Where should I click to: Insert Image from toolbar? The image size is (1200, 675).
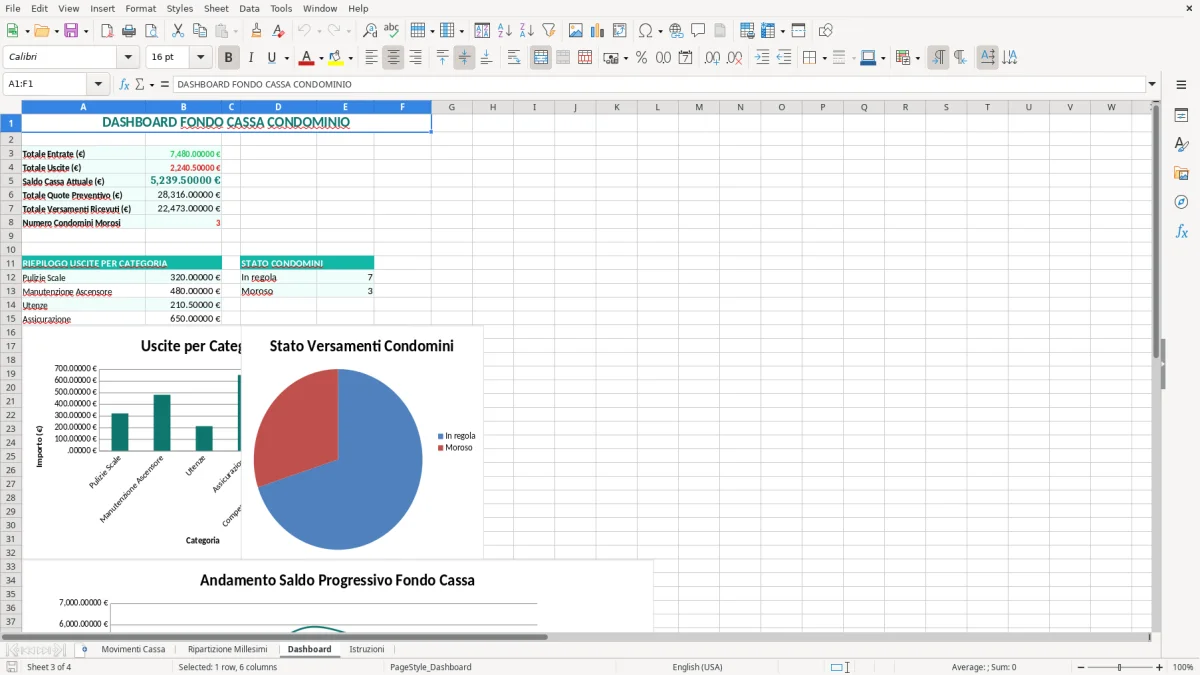[576, 31]
